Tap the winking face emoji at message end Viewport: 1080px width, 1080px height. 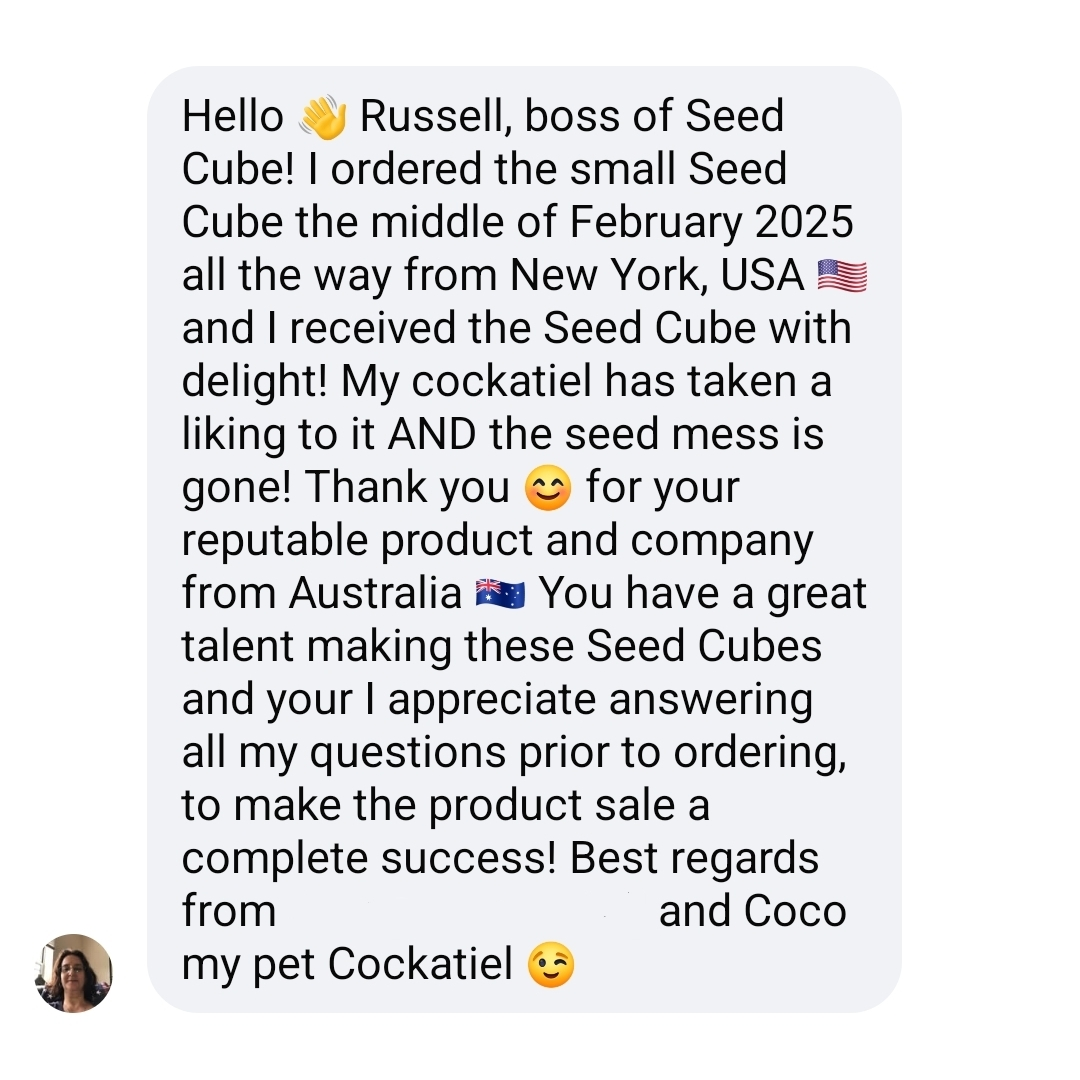[551, 966]
